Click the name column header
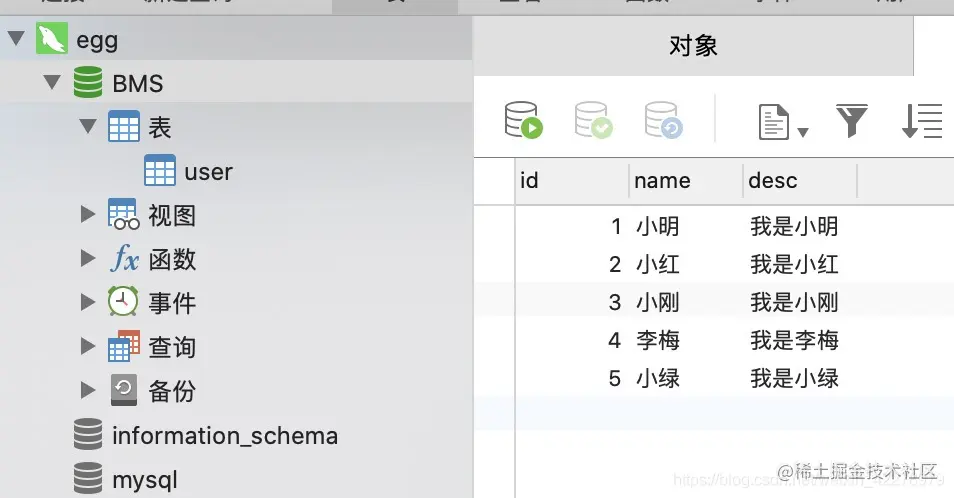The height and width of the screenshot is (498, 954). 686,181
